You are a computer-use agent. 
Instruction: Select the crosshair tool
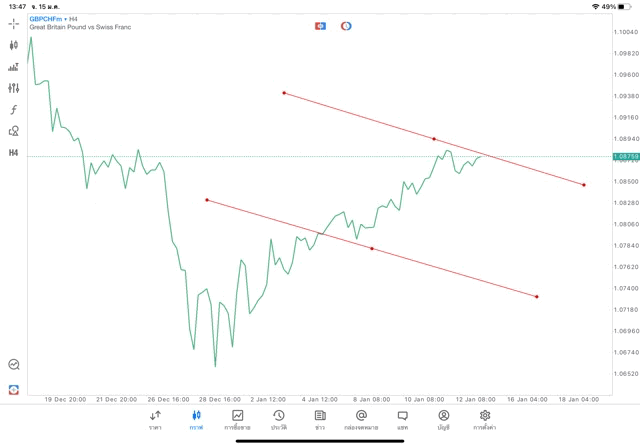pos(13,24)
